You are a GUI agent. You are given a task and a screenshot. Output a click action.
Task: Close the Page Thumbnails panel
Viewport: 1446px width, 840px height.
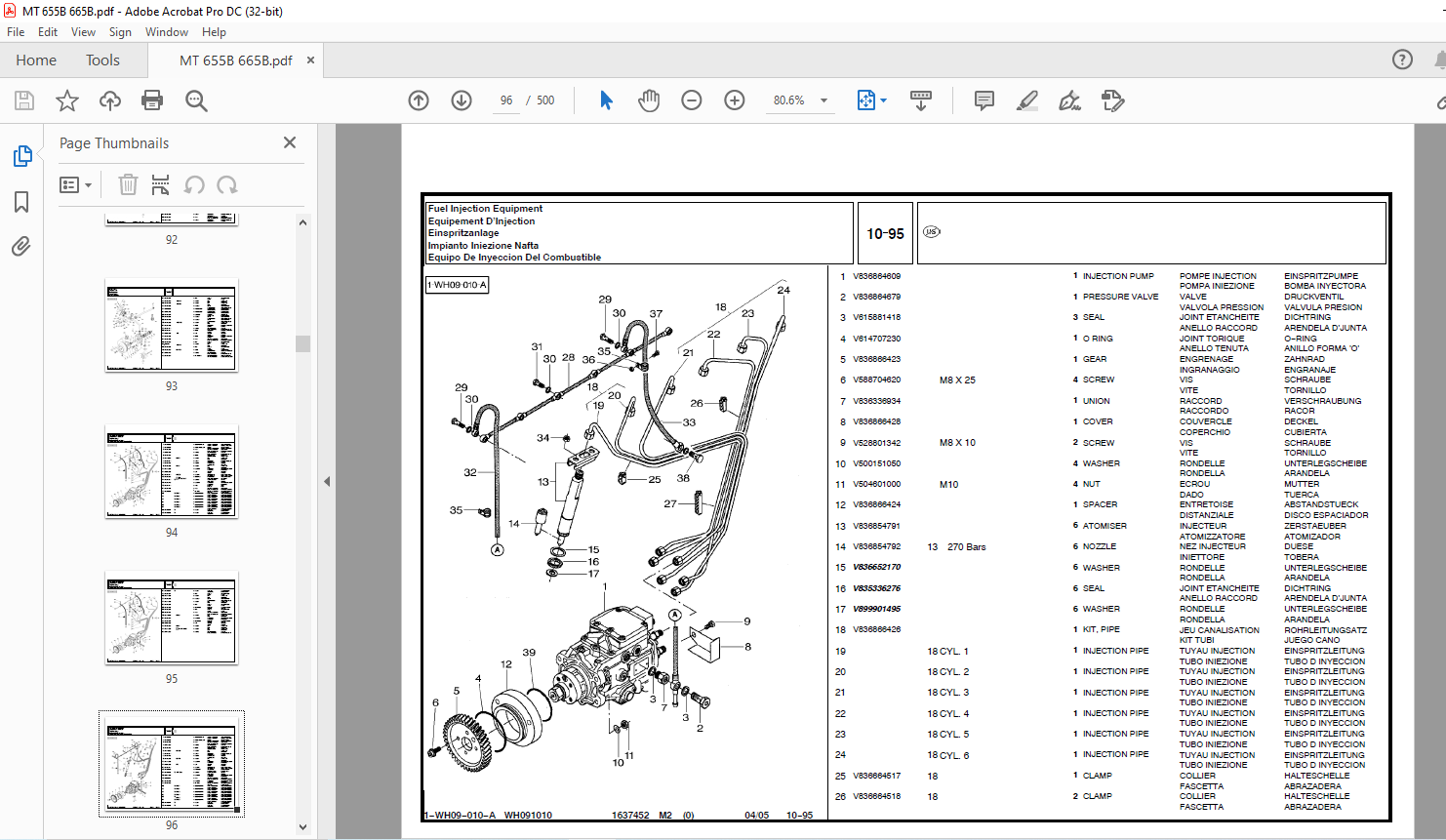click(x=290, y=142)
